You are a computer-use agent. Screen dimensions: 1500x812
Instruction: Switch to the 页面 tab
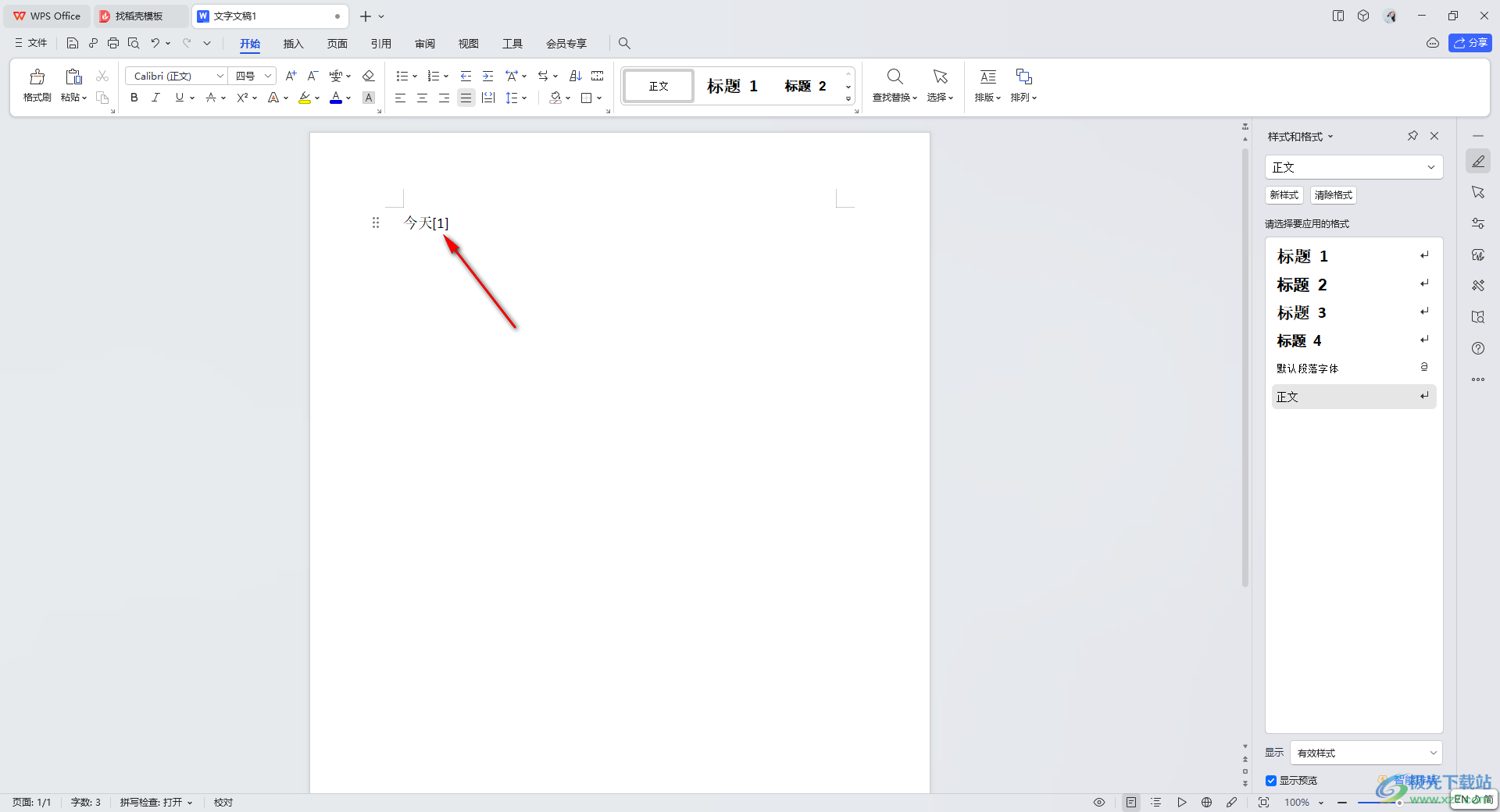tap(337, 43)
